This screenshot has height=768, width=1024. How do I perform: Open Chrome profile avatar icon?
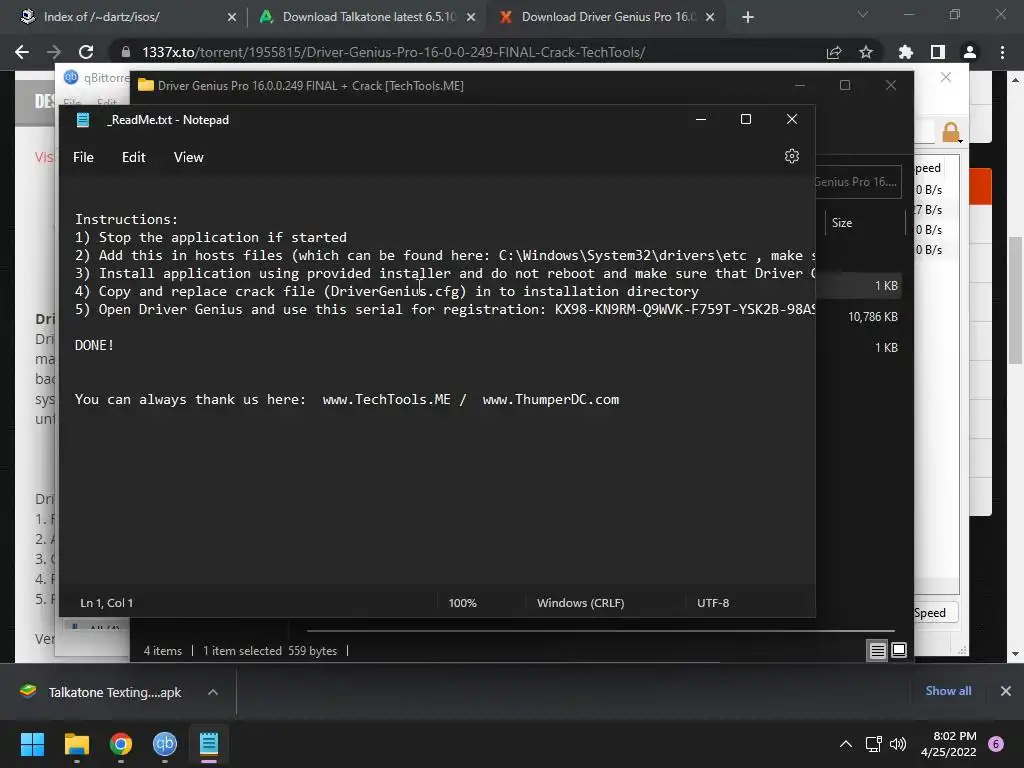pyautogui.click(x=970, y=52)
